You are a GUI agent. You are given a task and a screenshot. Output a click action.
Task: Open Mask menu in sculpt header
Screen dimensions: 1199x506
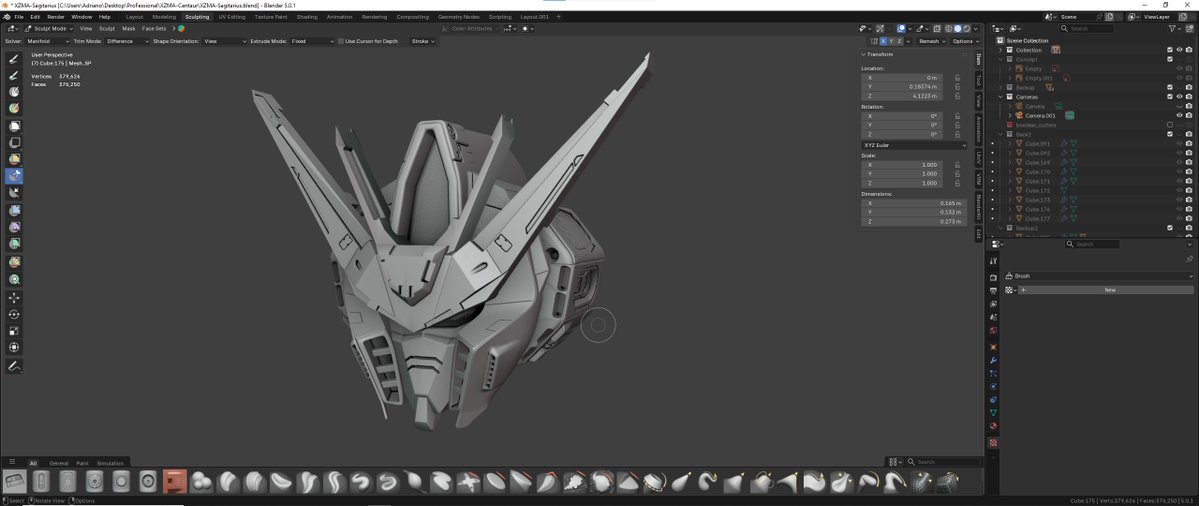128,28
